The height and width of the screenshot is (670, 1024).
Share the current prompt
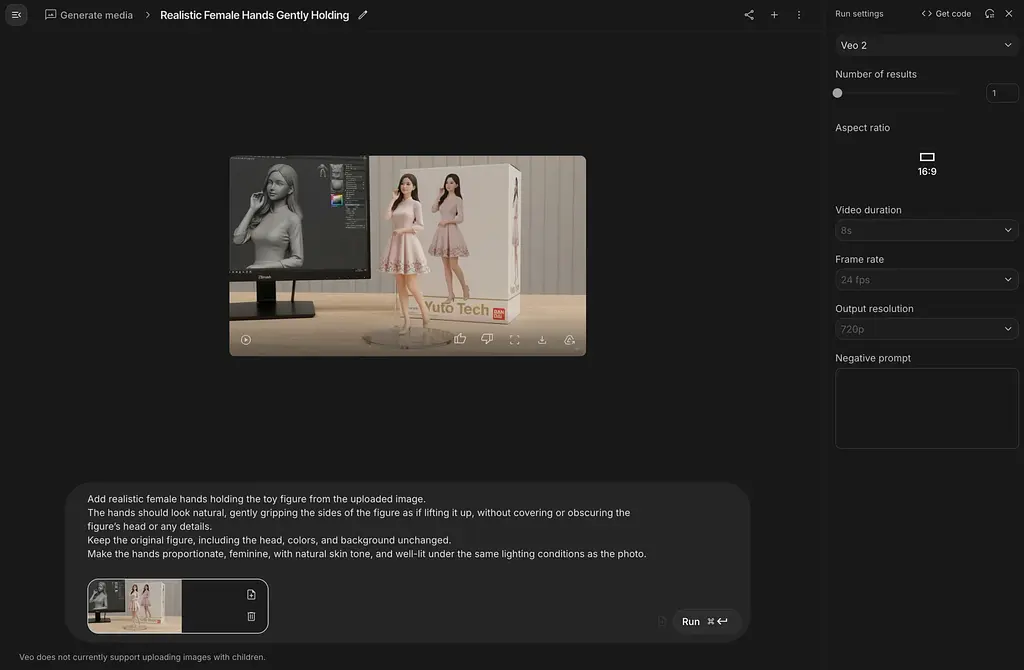pos(747,14)
